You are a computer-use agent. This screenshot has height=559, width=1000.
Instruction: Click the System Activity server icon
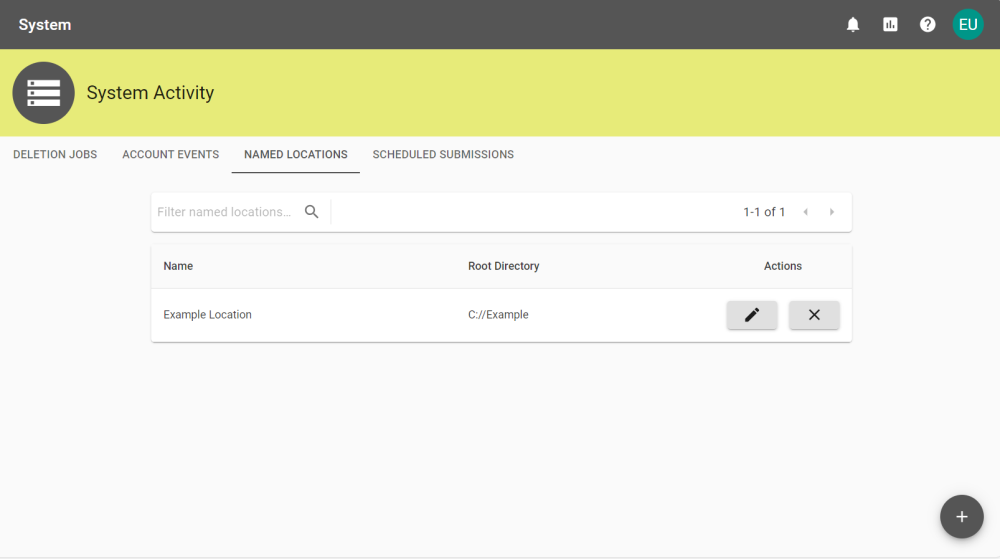click(x=43, y=93)
